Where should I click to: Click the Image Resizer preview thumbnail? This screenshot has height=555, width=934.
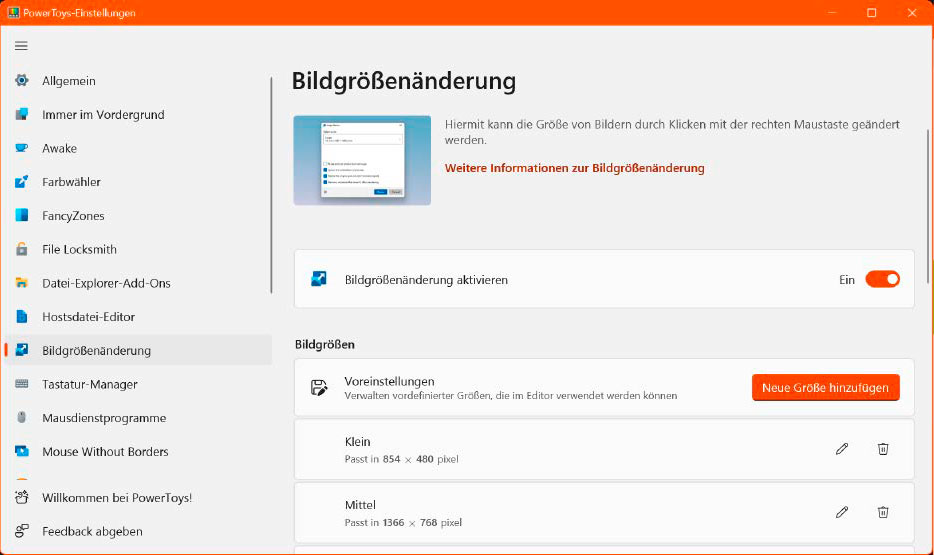362,160
